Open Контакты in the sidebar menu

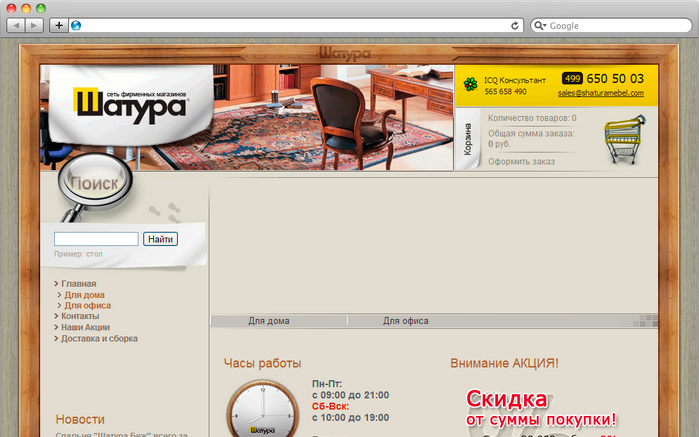point(80,316)
